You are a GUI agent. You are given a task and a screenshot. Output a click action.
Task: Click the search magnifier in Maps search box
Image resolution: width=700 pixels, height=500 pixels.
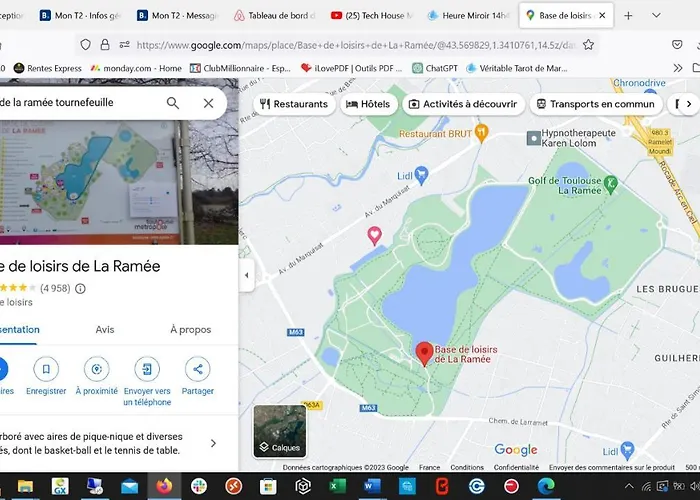pyautogui.click(x=173, y=104)
